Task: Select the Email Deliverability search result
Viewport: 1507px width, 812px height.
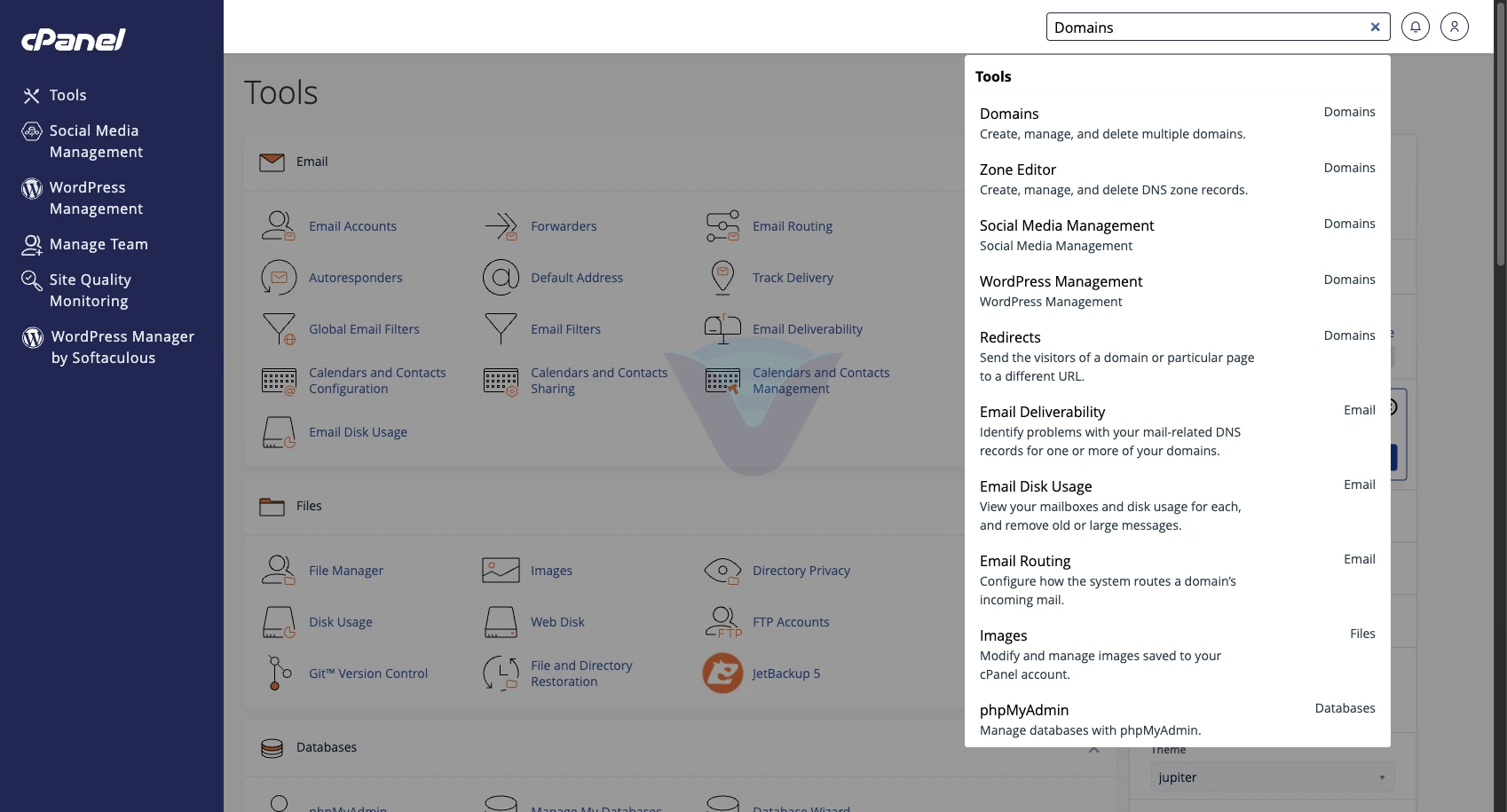Action: click(x=1177, y=430)
